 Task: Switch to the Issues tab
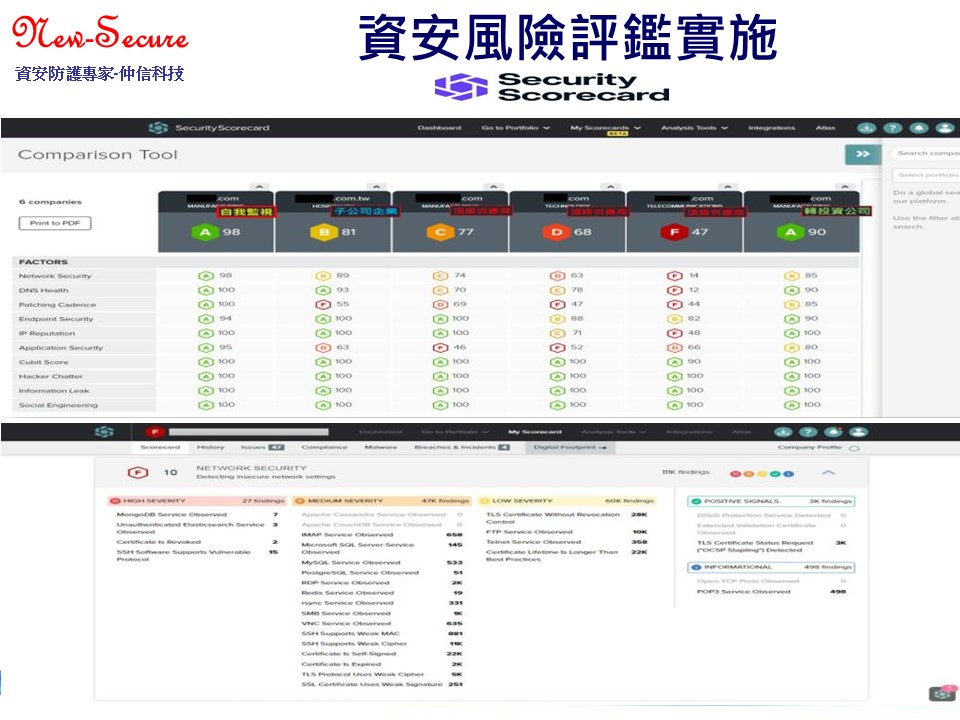click(262, 448)
